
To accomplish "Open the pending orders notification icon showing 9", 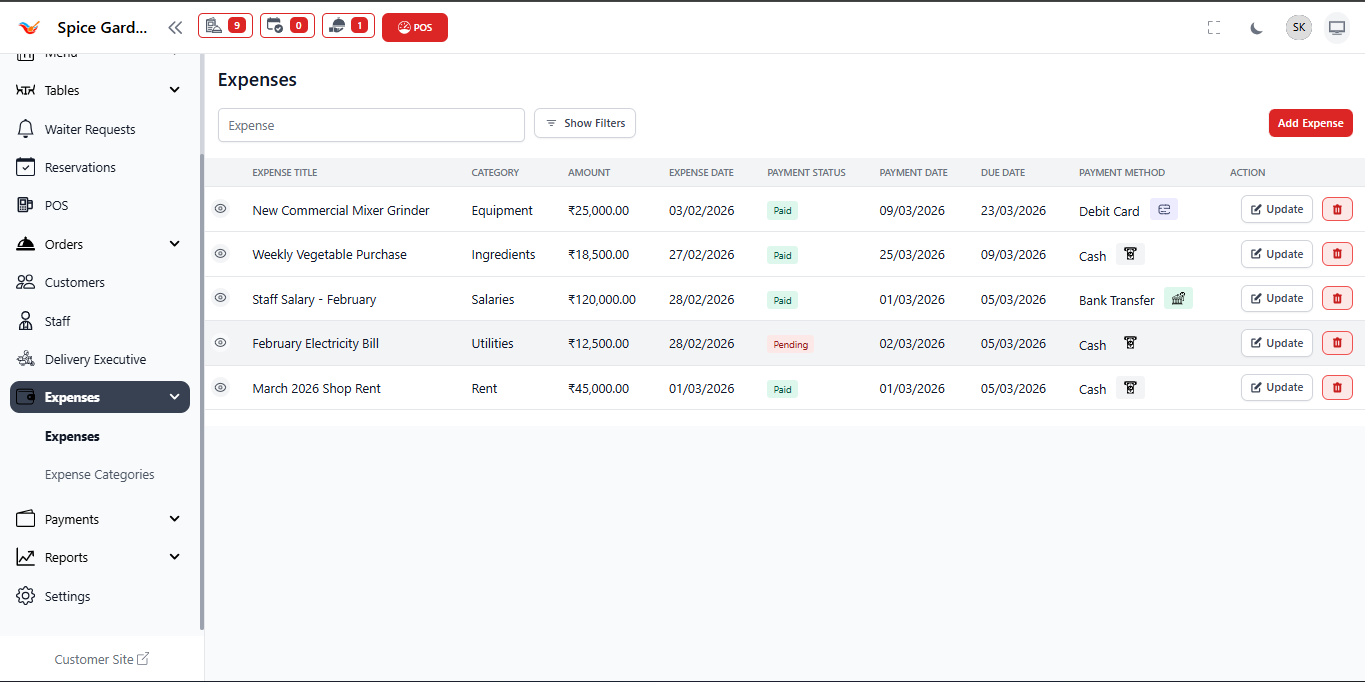I will click(x=225, y=26).
